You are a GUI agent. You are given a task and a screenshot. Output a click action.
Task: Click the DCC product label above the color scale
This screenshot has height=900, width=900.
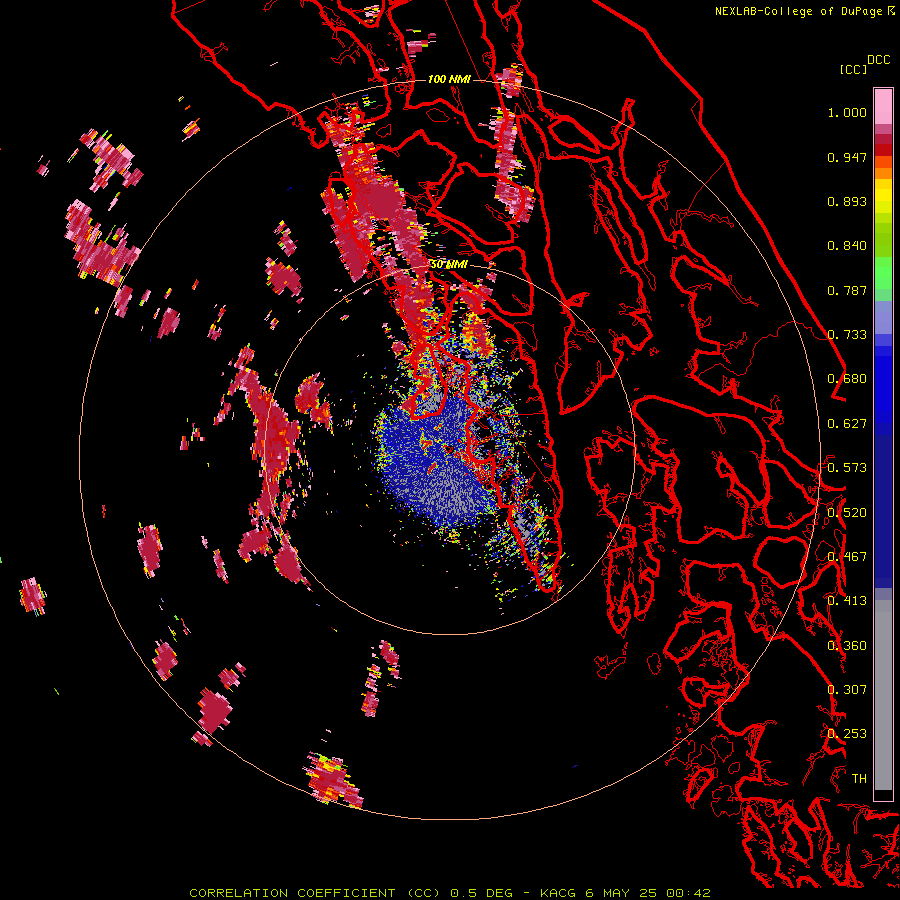coord(878,60)
